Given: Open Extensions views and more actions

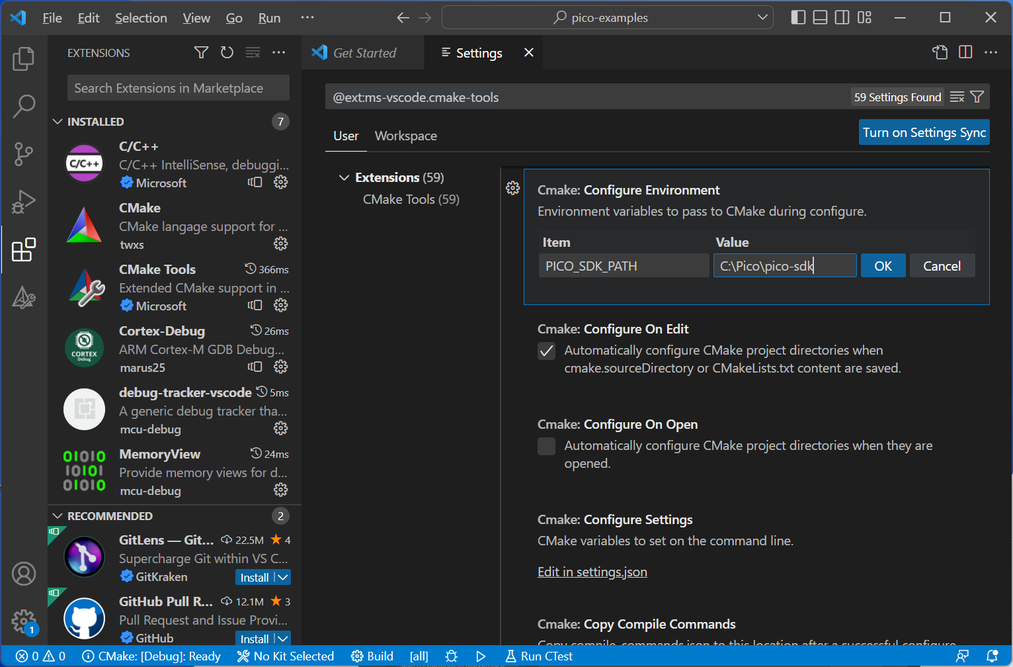Looking at the screenshot, I should pyautogui.click(x=278, y=52).
